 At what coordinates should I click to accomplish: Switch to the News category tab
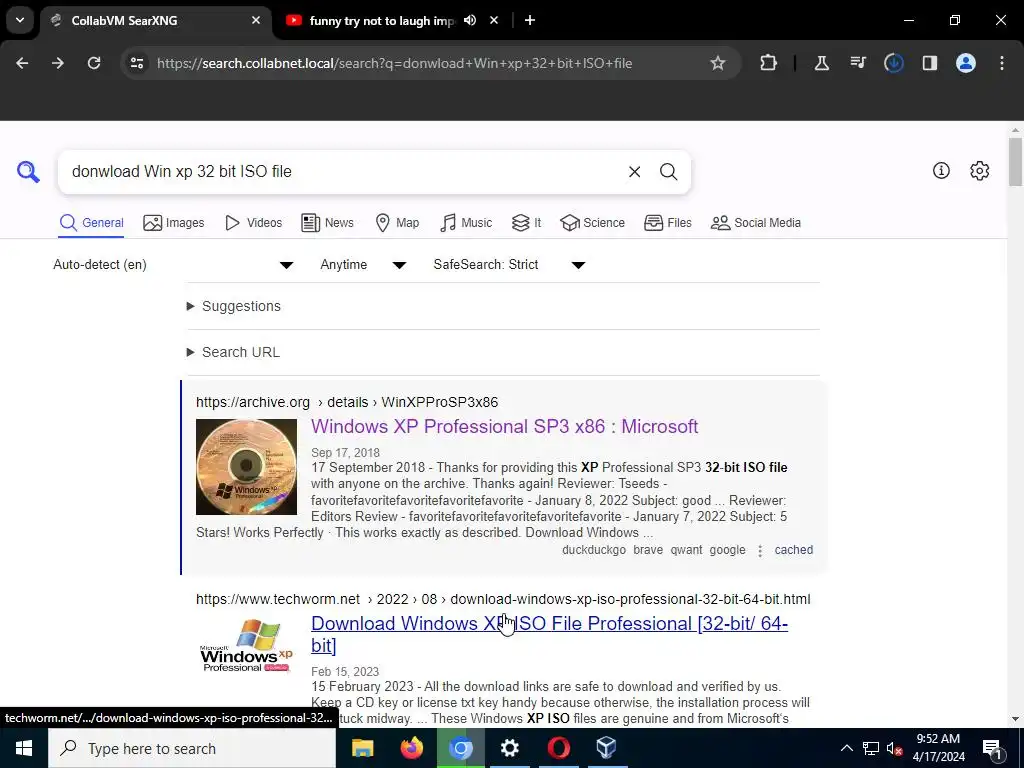pos(327,223)
